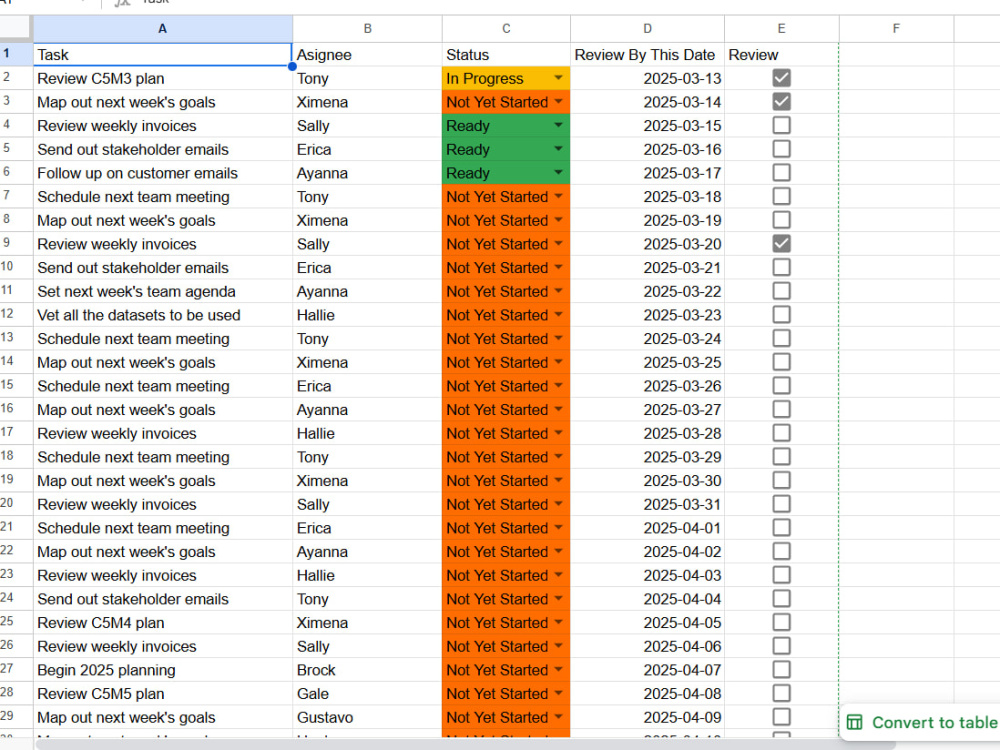Image resolution: width=1000 pixels, height=750 pixels.
Task: Select column E header
Action: click(x=781, y=29)
